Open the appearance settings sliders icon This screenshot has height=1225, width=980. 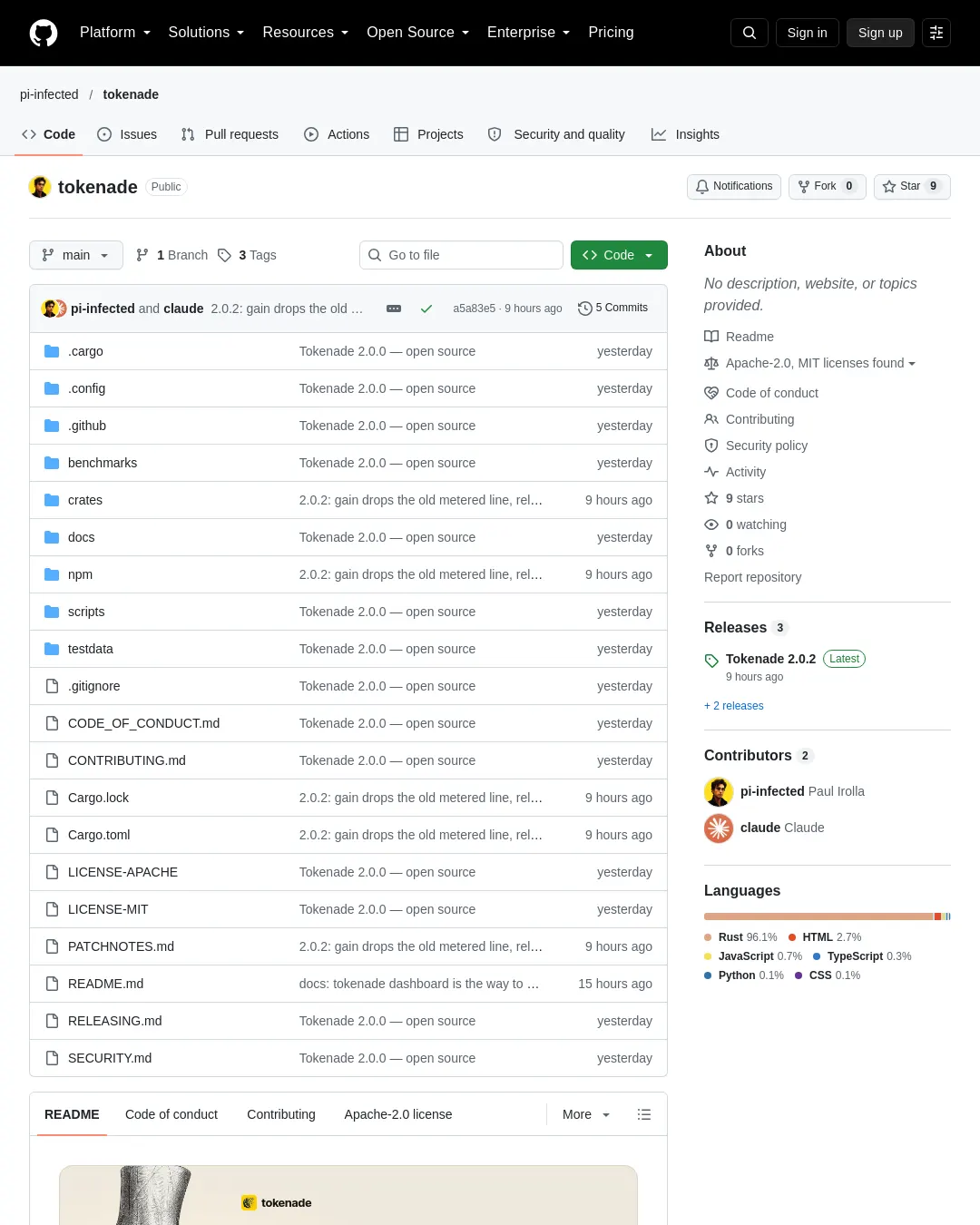[x=936, y=33]
